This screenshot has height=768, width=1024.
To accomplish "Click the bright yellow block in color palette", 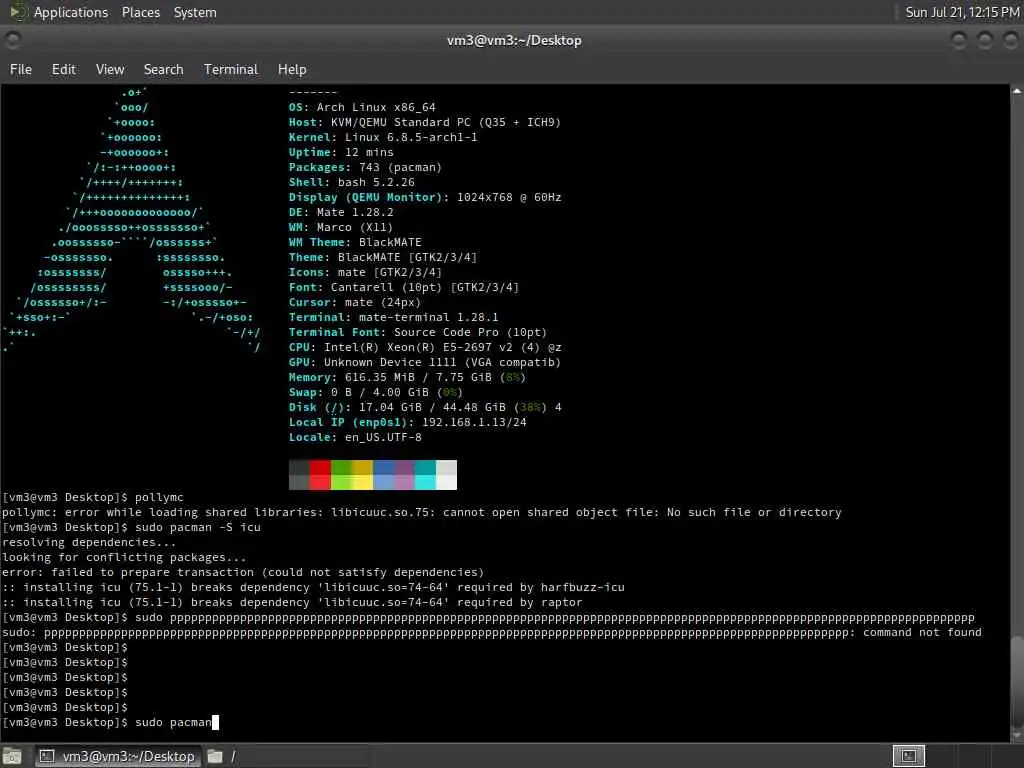I will point(362,483).
